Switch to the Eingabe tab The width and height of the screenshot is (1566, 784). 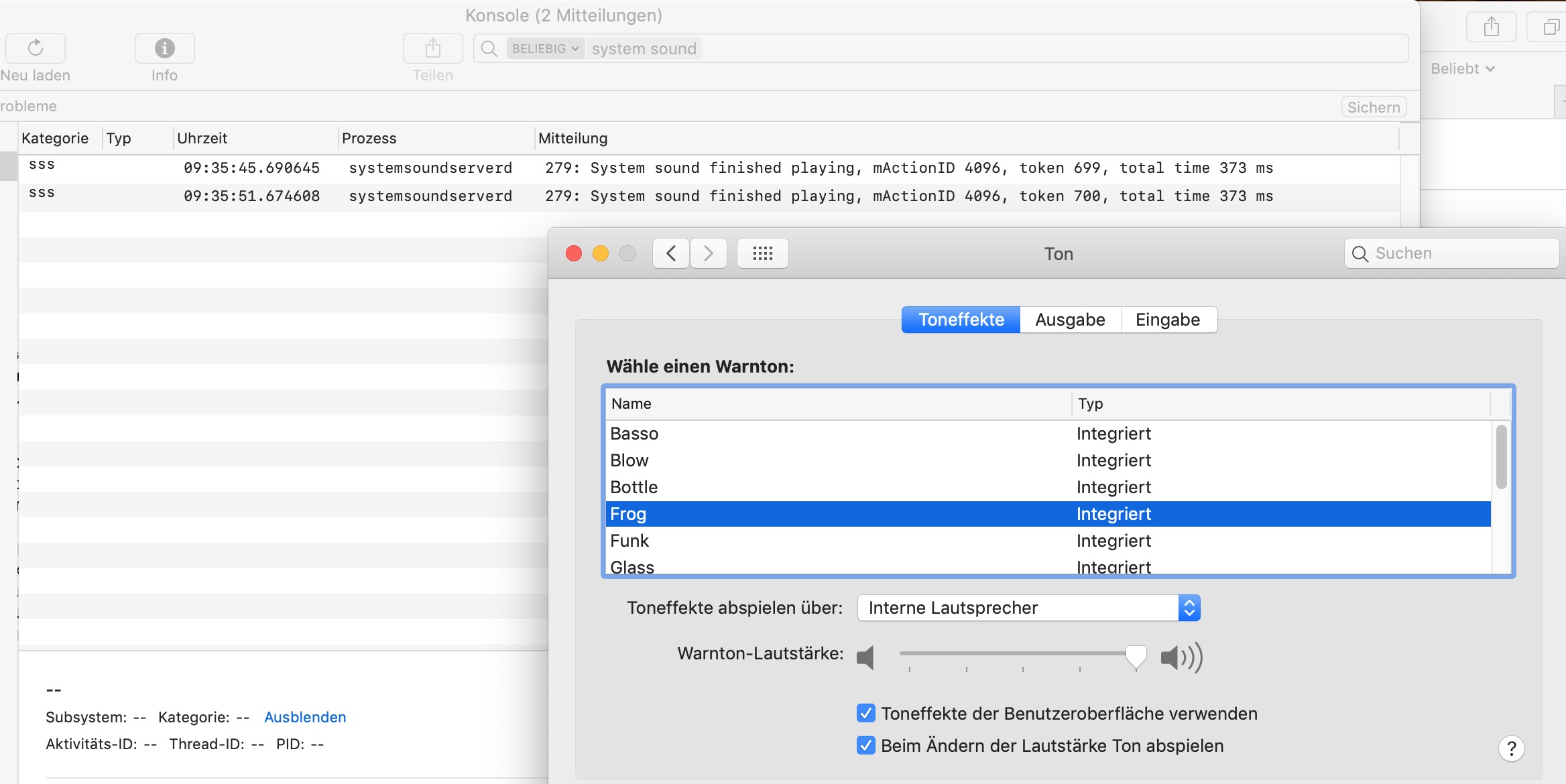pyautogui.click(x=1168, y=320)
